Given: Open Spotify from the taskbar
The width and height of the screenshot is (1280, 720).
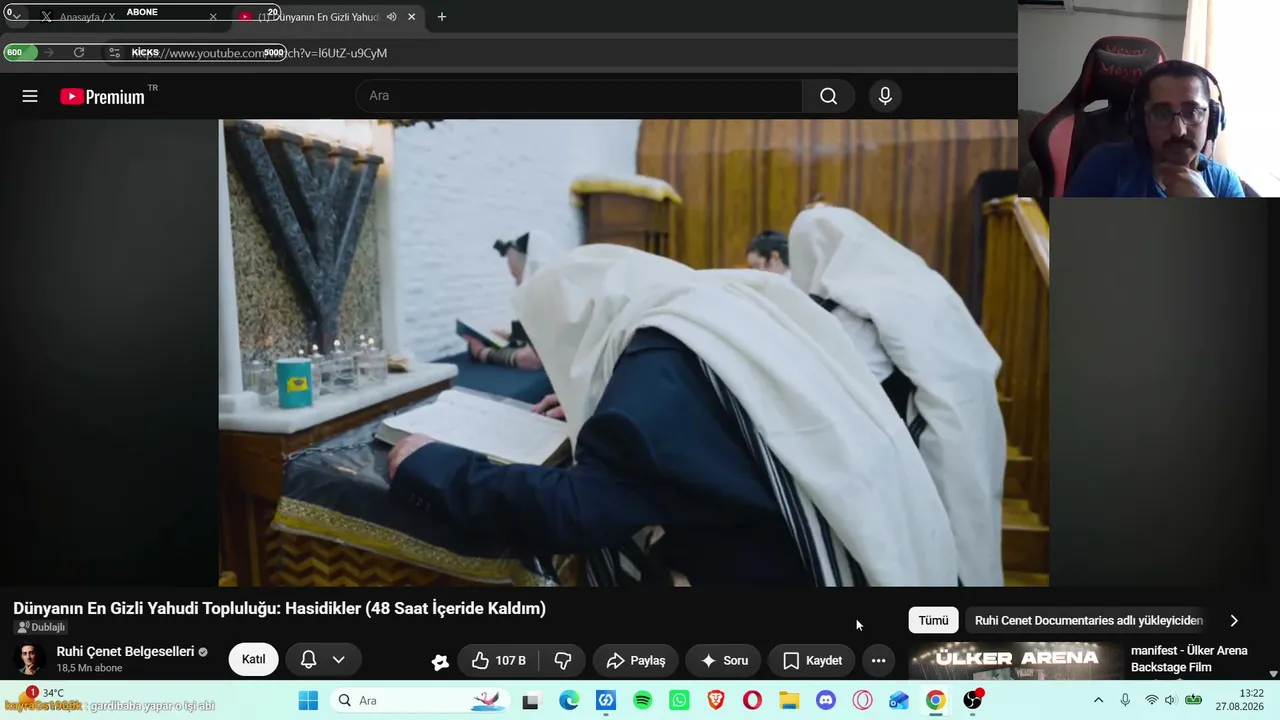Looking at the screenshot, I should [x=643, y=700].
